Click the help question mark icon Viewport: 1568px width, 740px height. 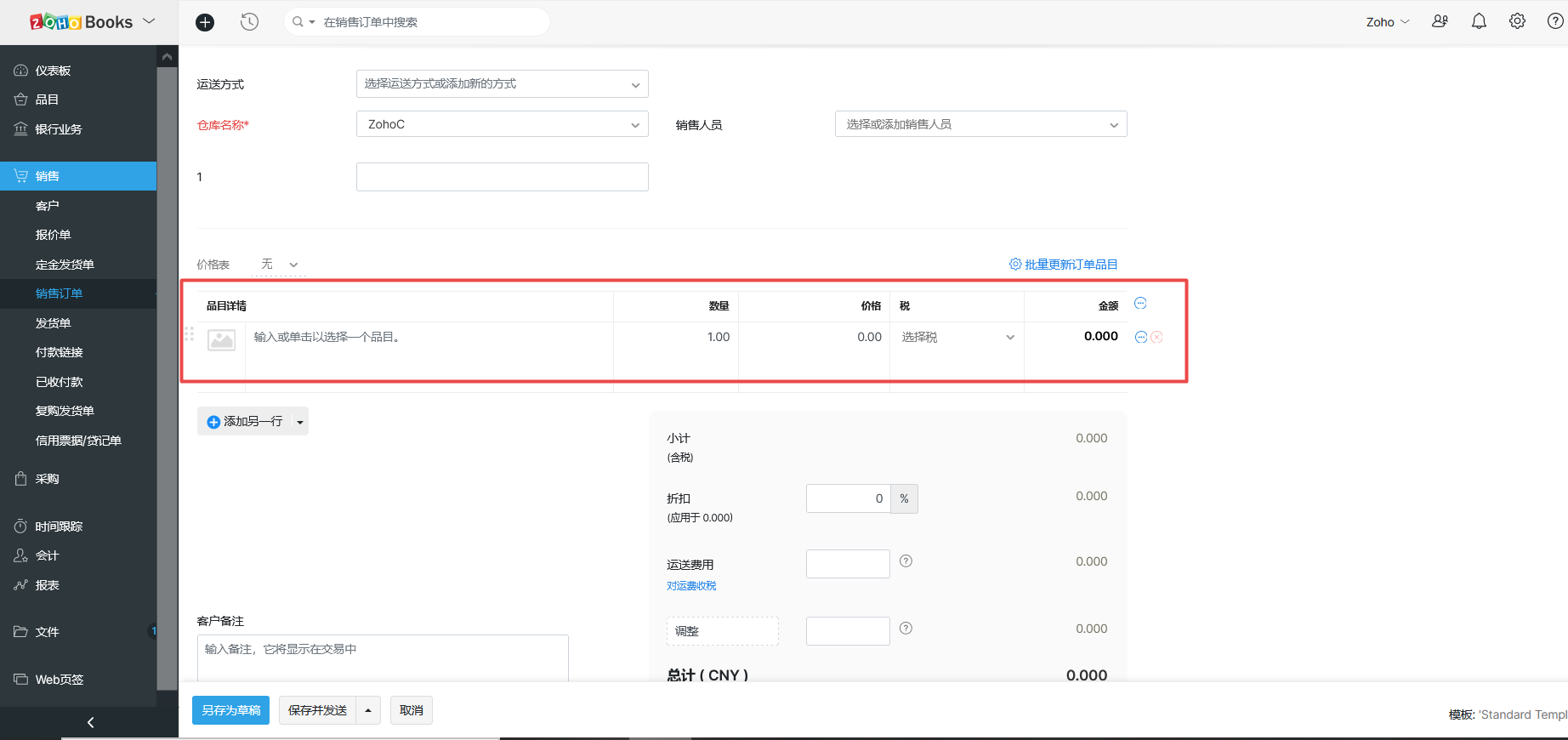(x=1554, y=22)
